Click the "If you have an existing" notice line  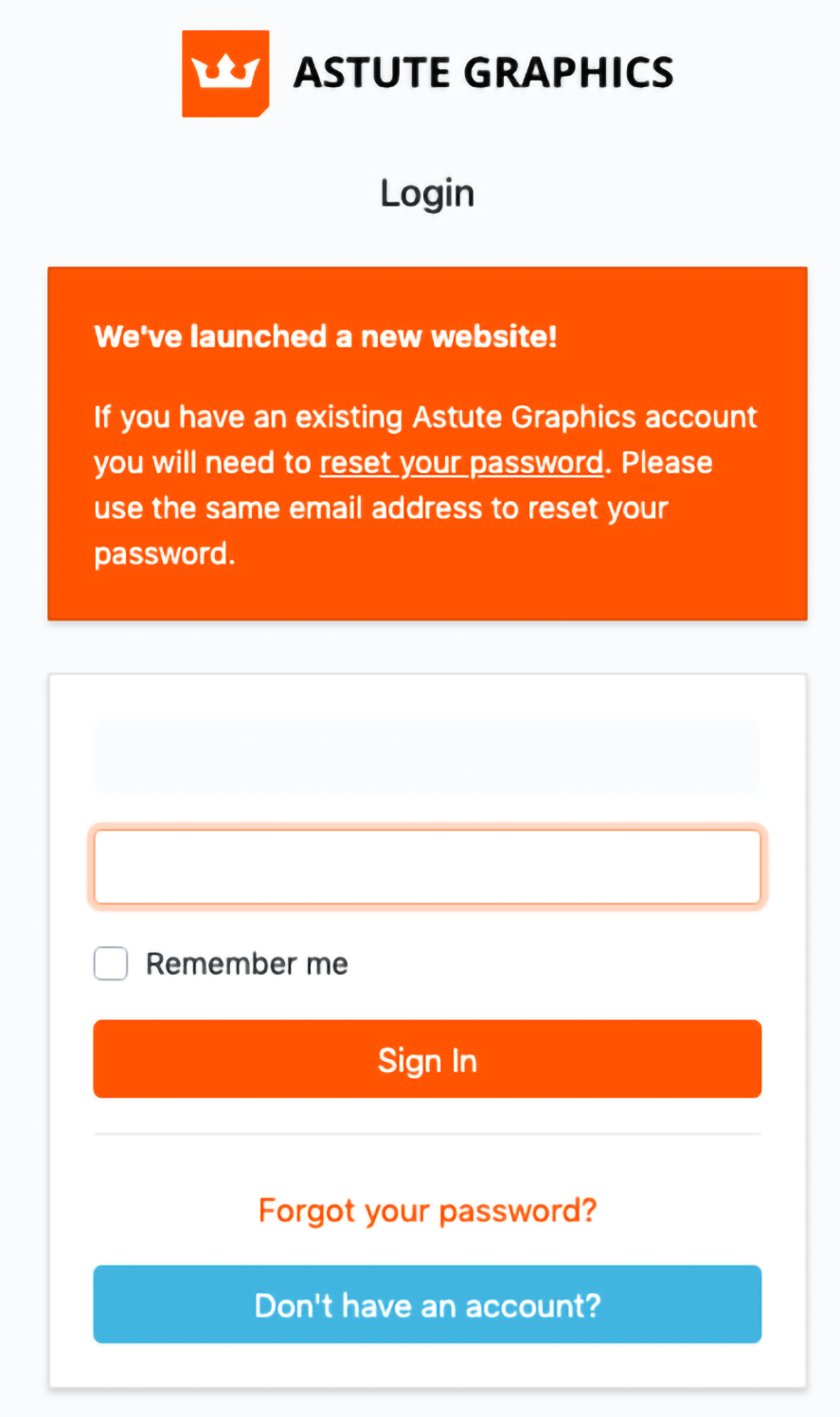click(251, 418)
